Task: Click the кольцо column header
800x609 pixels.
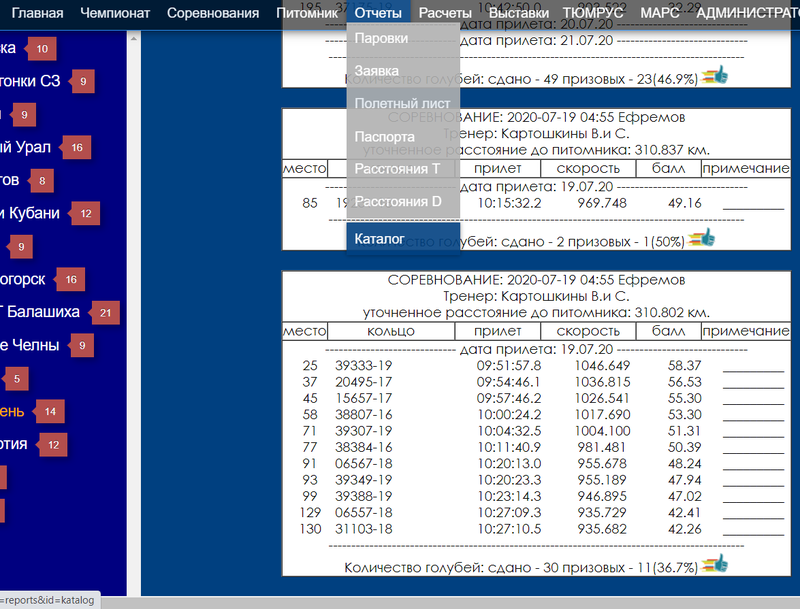Action: pos(391,331)
